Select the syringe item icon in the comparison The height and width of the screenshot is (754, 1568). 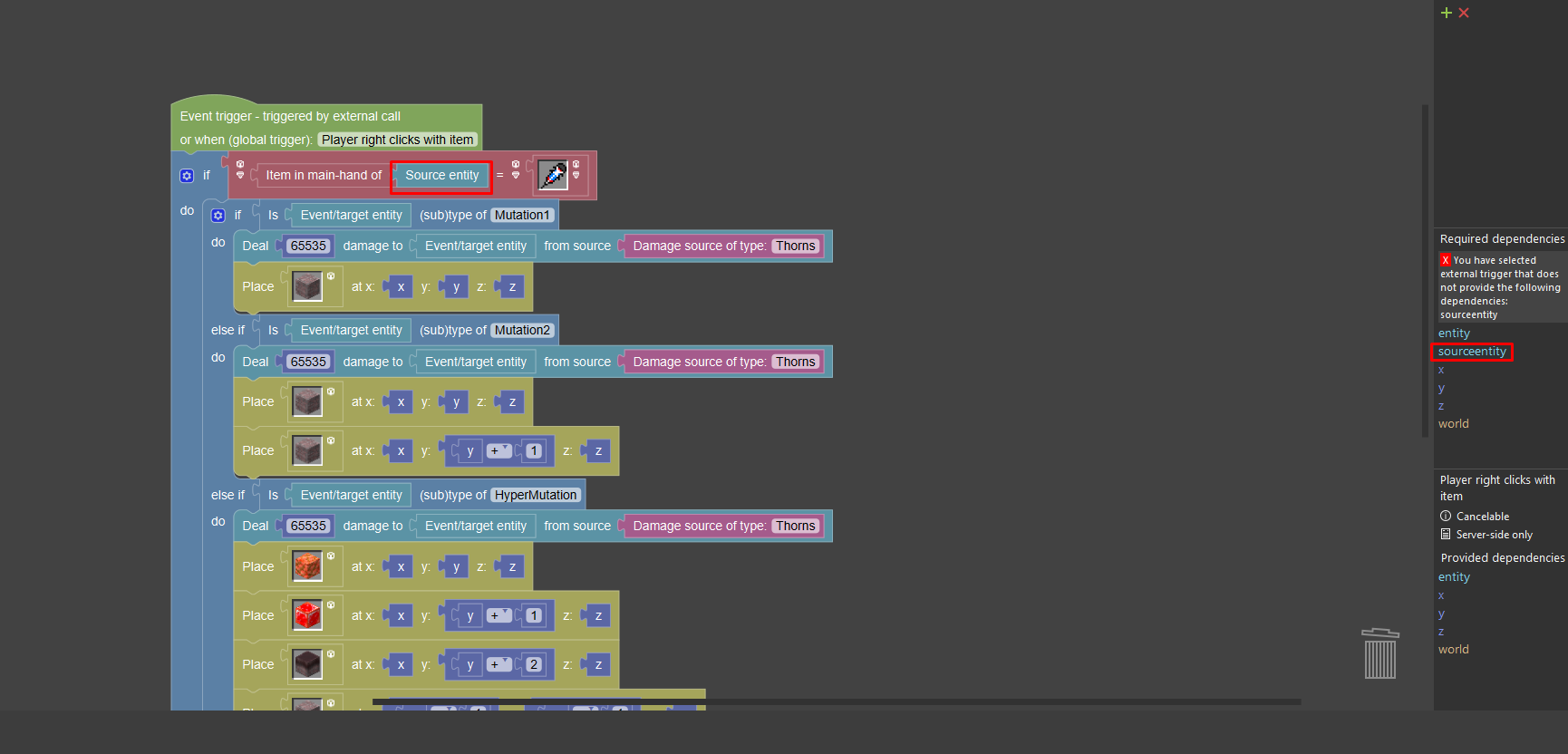(x=553, y=175)
